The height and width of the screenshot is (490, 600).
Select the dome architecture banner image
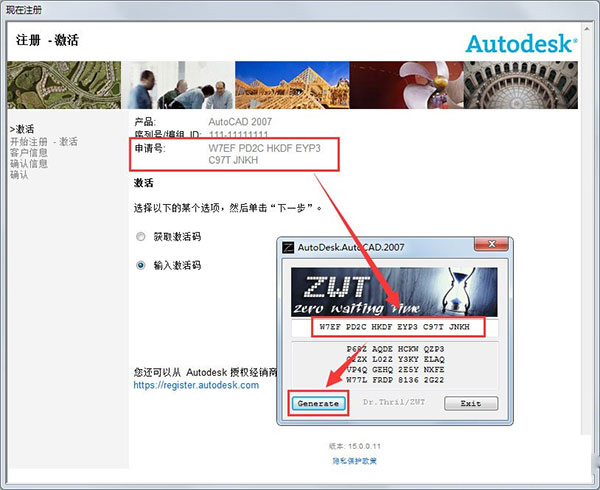(x=520, y=85)
